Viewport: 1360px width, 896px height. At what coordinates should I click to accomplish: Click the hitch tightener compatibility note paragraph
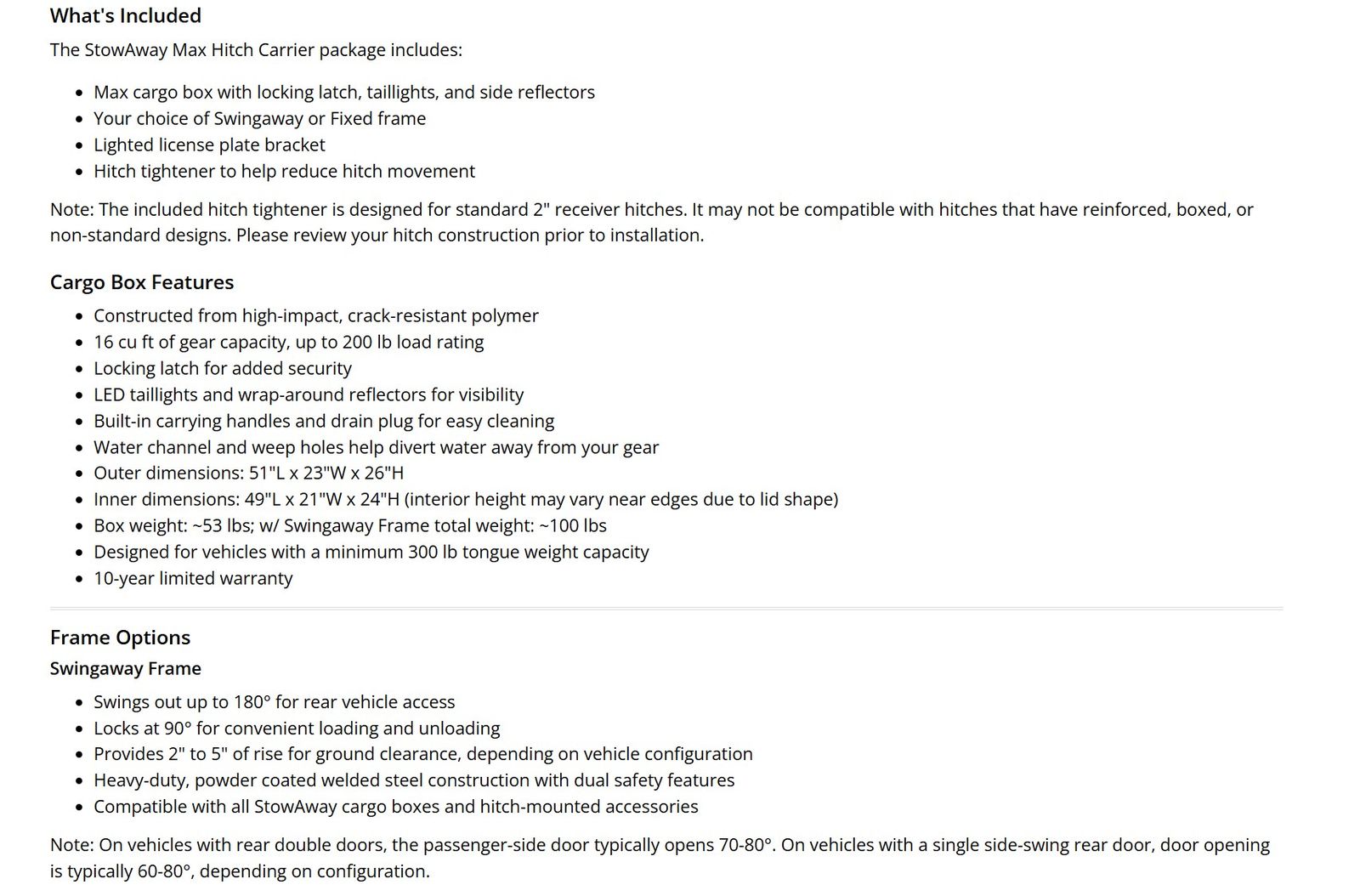pos(652,222)
